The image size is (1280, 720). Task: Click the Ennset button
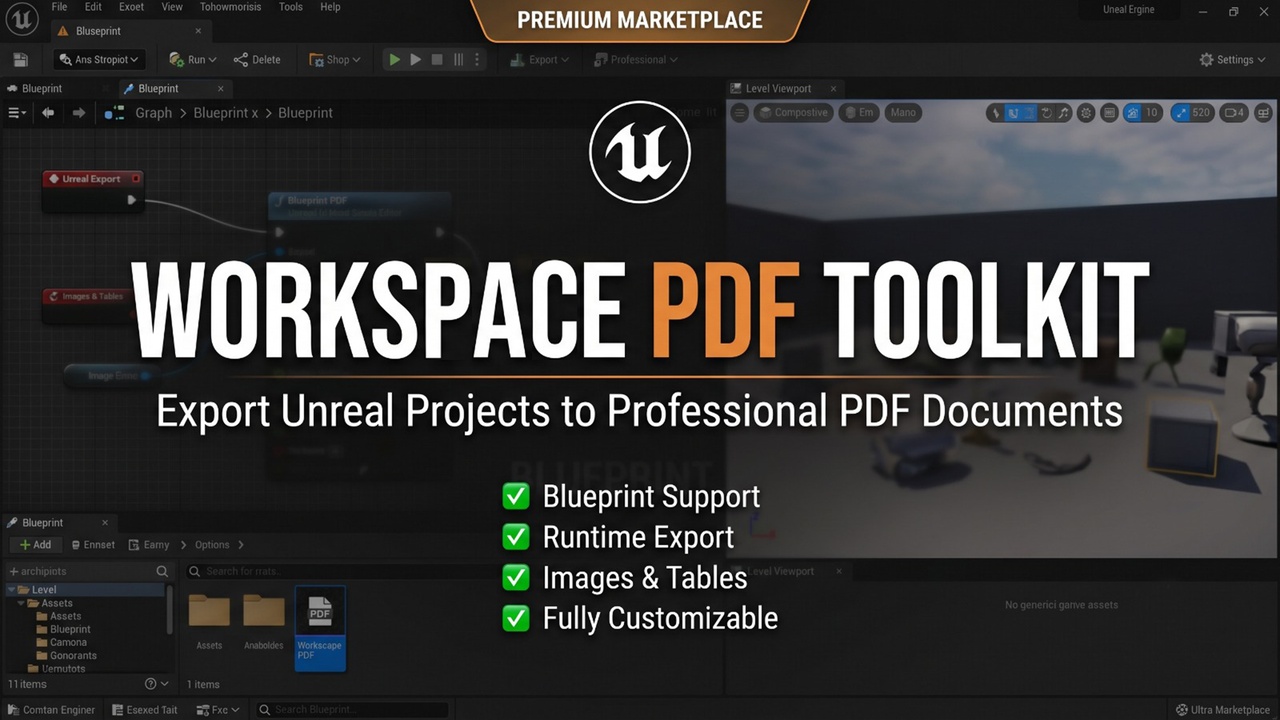pos(93,545)
